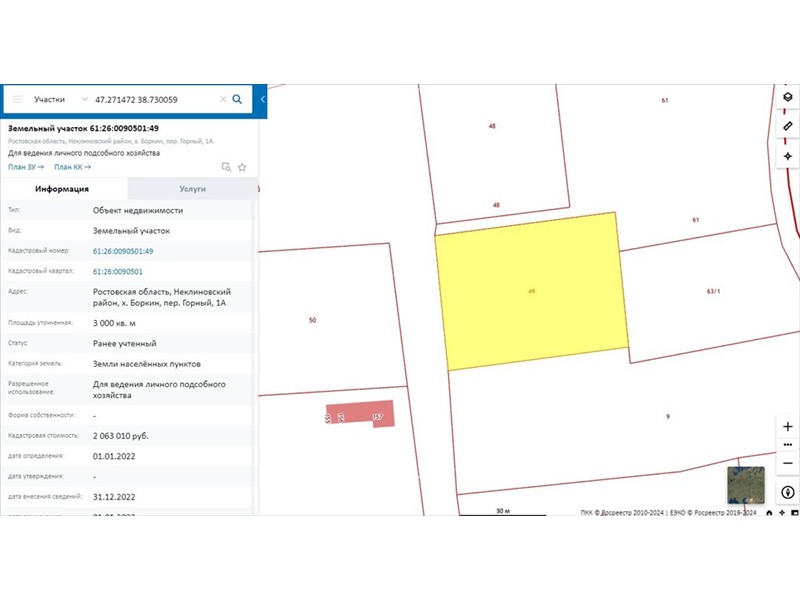The height and width of the screenshot is (600, 800).
Task: Zoom in the map with plus
Action: point(787,426)
